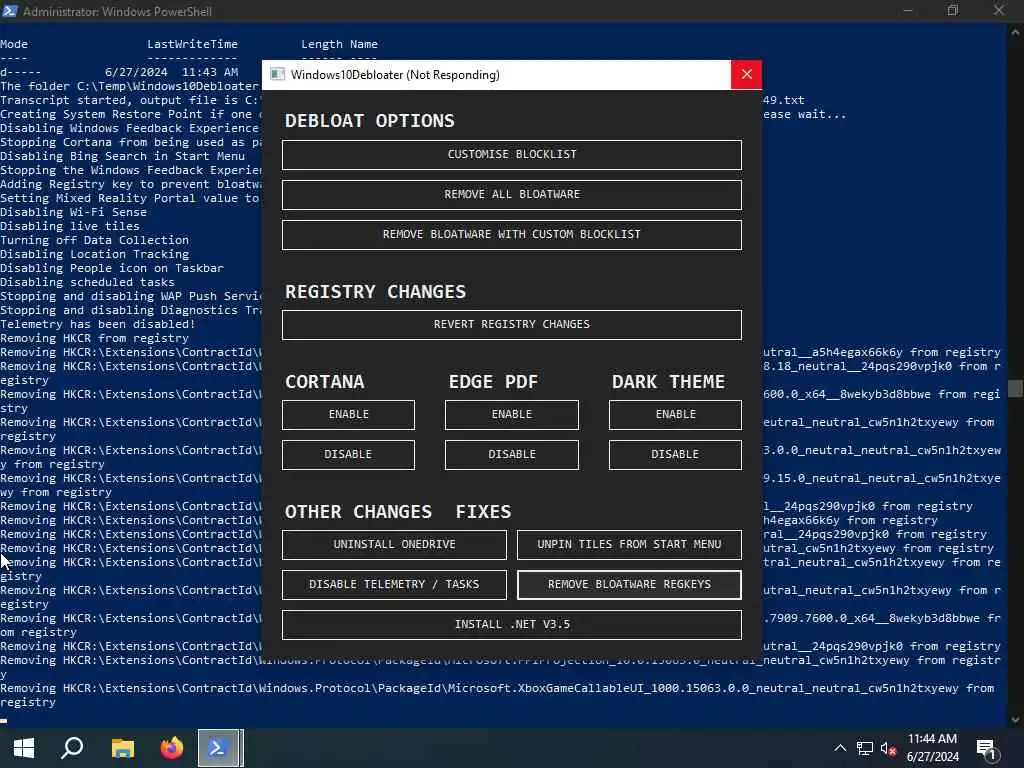The width and height of the screenshot is (1024, 768).
Task: Click 'Turning off Data Collection' line
Action: pos(94,240)
